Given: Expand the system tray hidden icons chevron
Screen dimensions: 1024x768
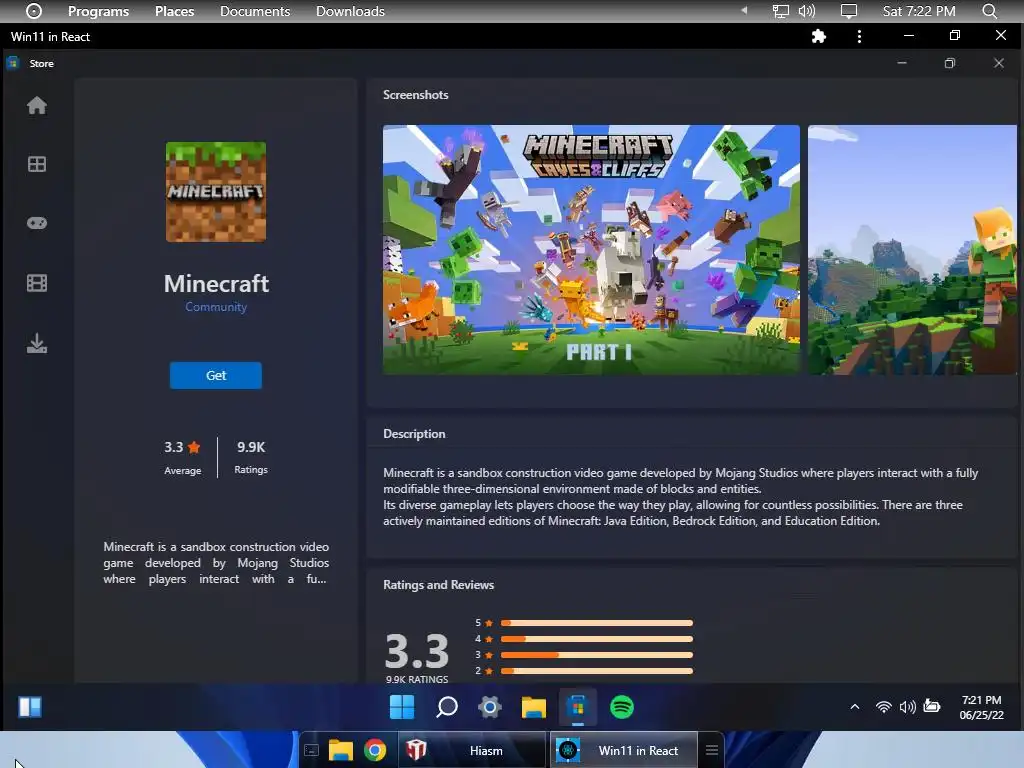Looking at the screenshot, I should pyautogui.click(x=854, y=707).
